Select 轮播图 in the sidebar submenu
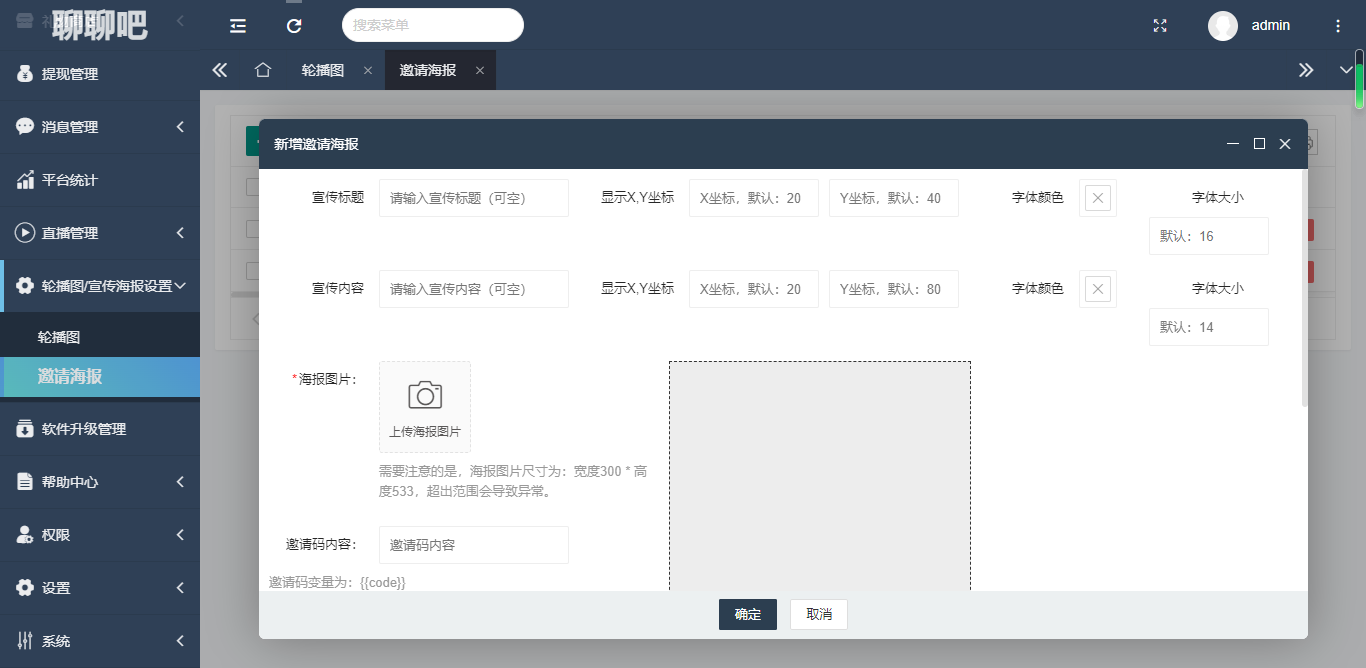 (x=59, y=338)
